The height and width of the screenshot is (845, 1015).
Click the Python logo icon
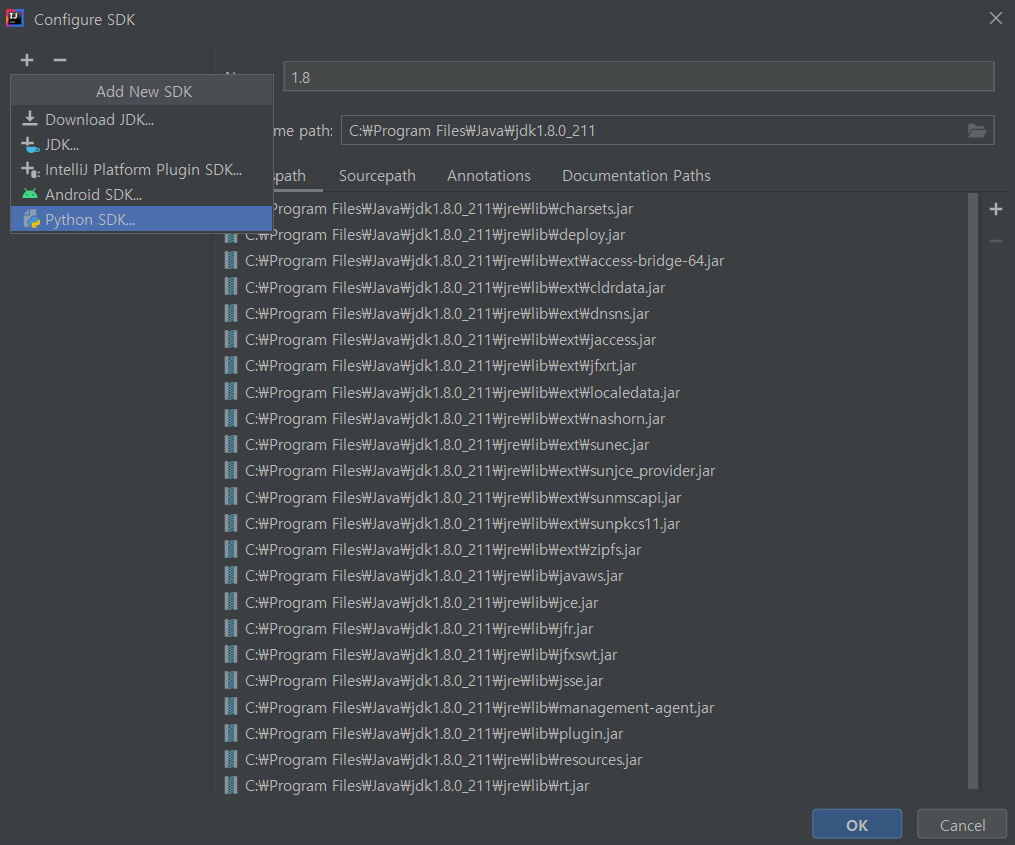(x=31, y=220)
